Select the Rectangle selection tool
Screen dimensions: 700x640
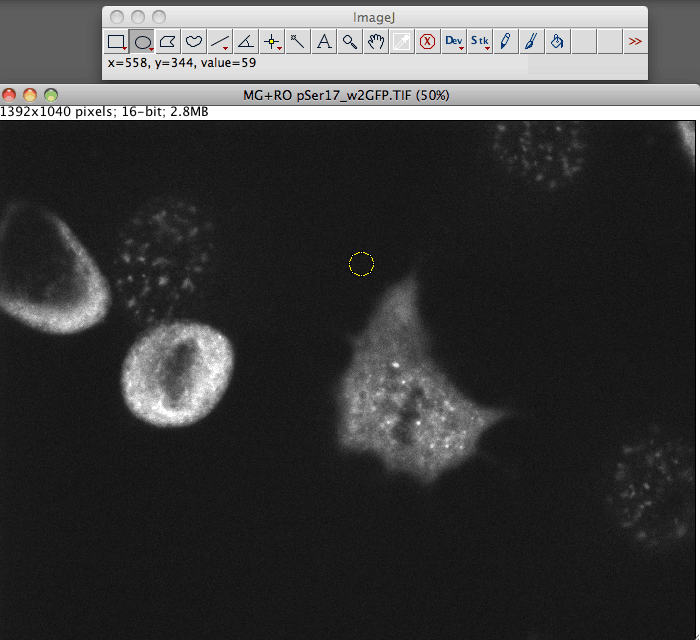pos(117,41)
